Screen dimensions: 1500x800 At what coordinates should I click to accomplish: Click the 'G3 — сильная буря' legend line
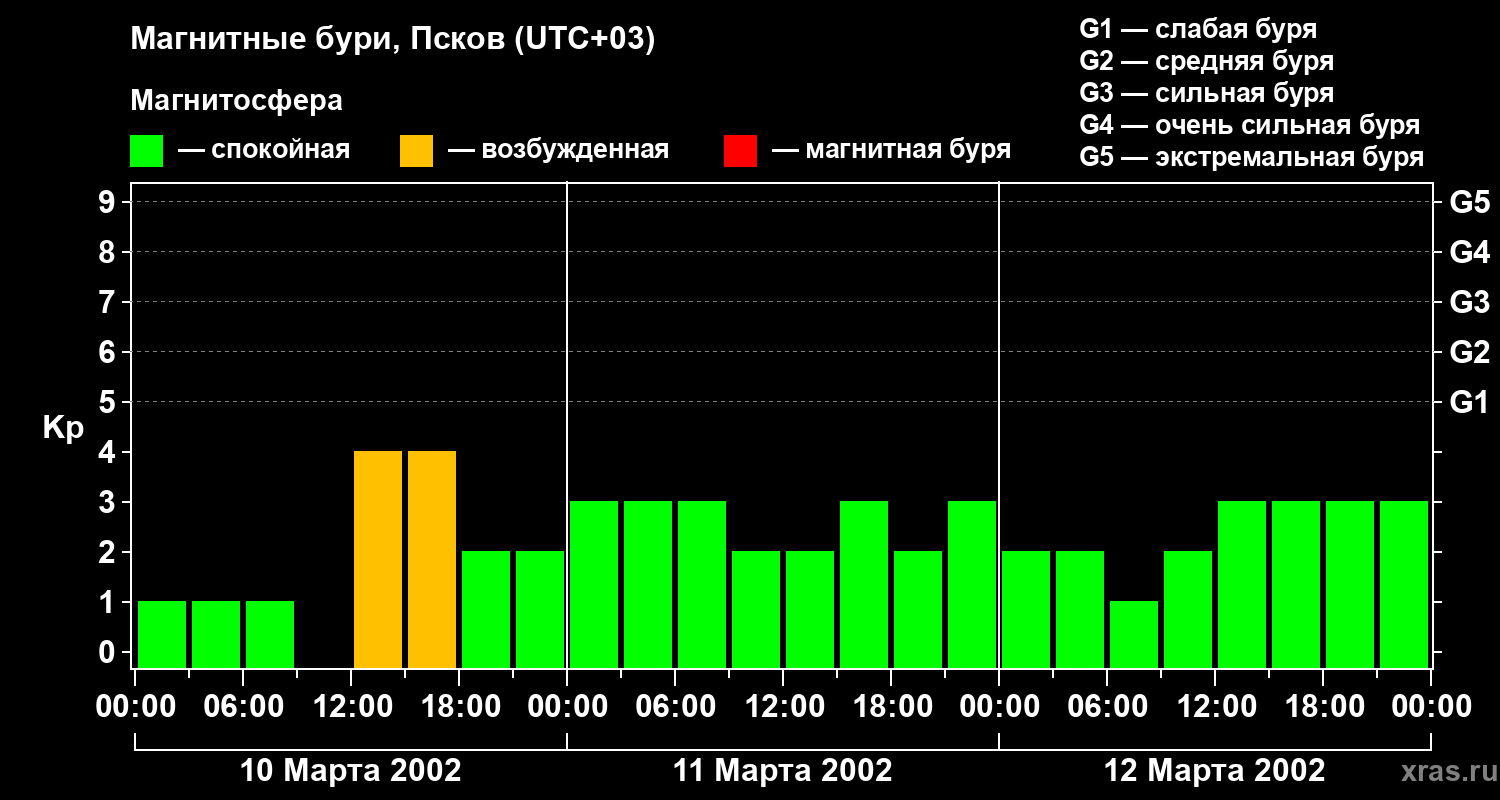1206,93
